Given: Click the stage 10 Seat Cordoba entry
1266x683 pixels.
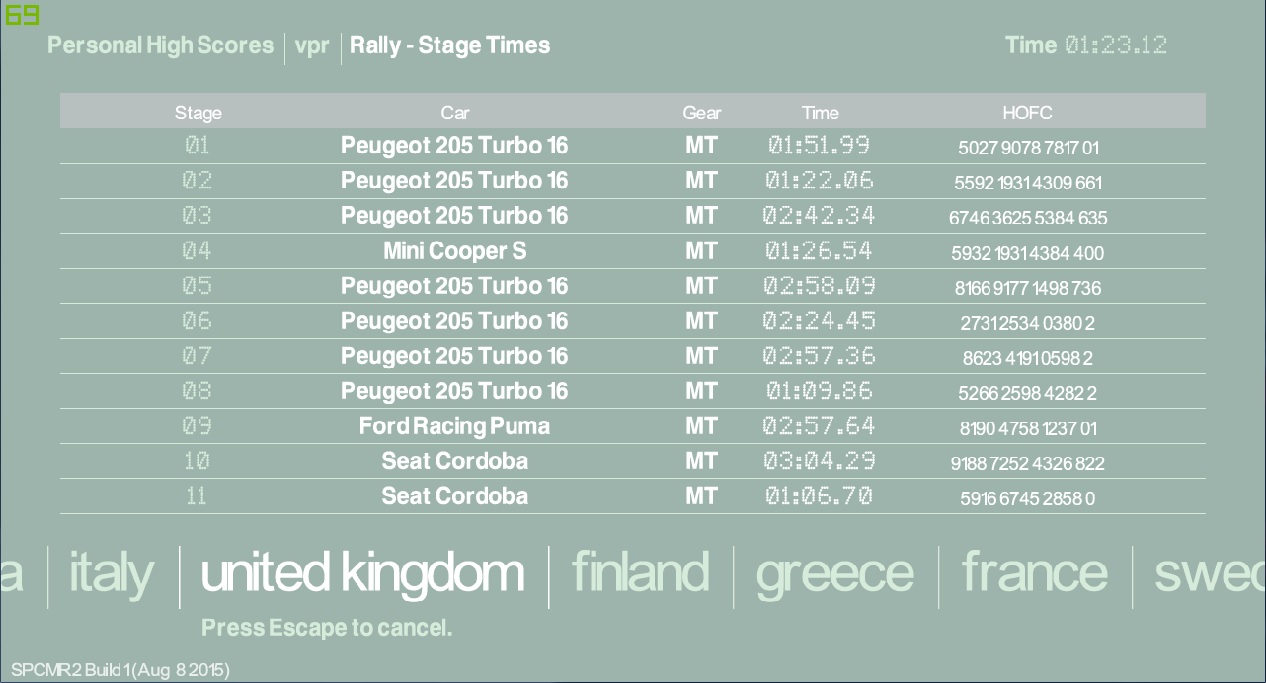Looking at the screenshot, I should (x=454, y=461).
